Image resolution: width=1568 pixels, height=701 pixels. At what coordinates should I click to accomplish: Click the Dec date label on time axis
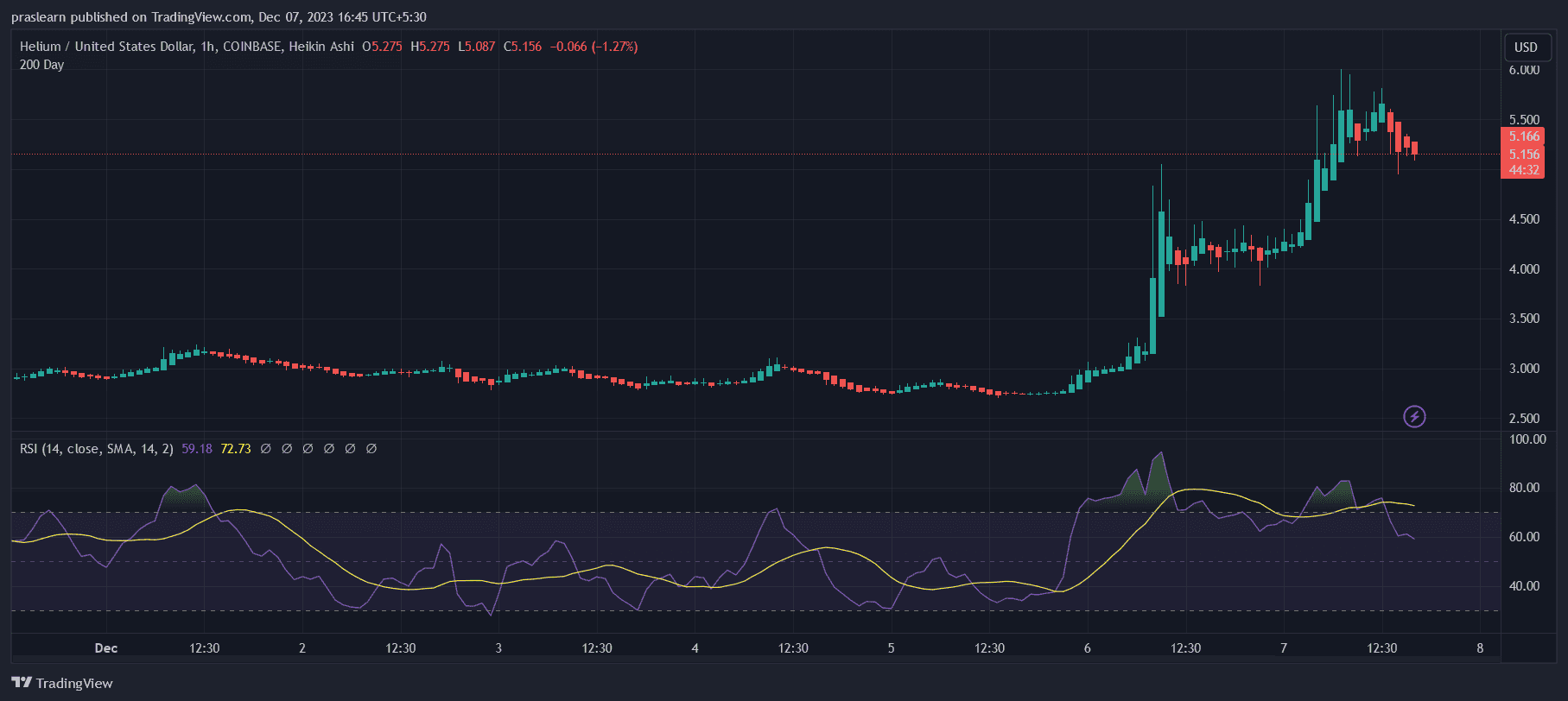coord(106,648)
